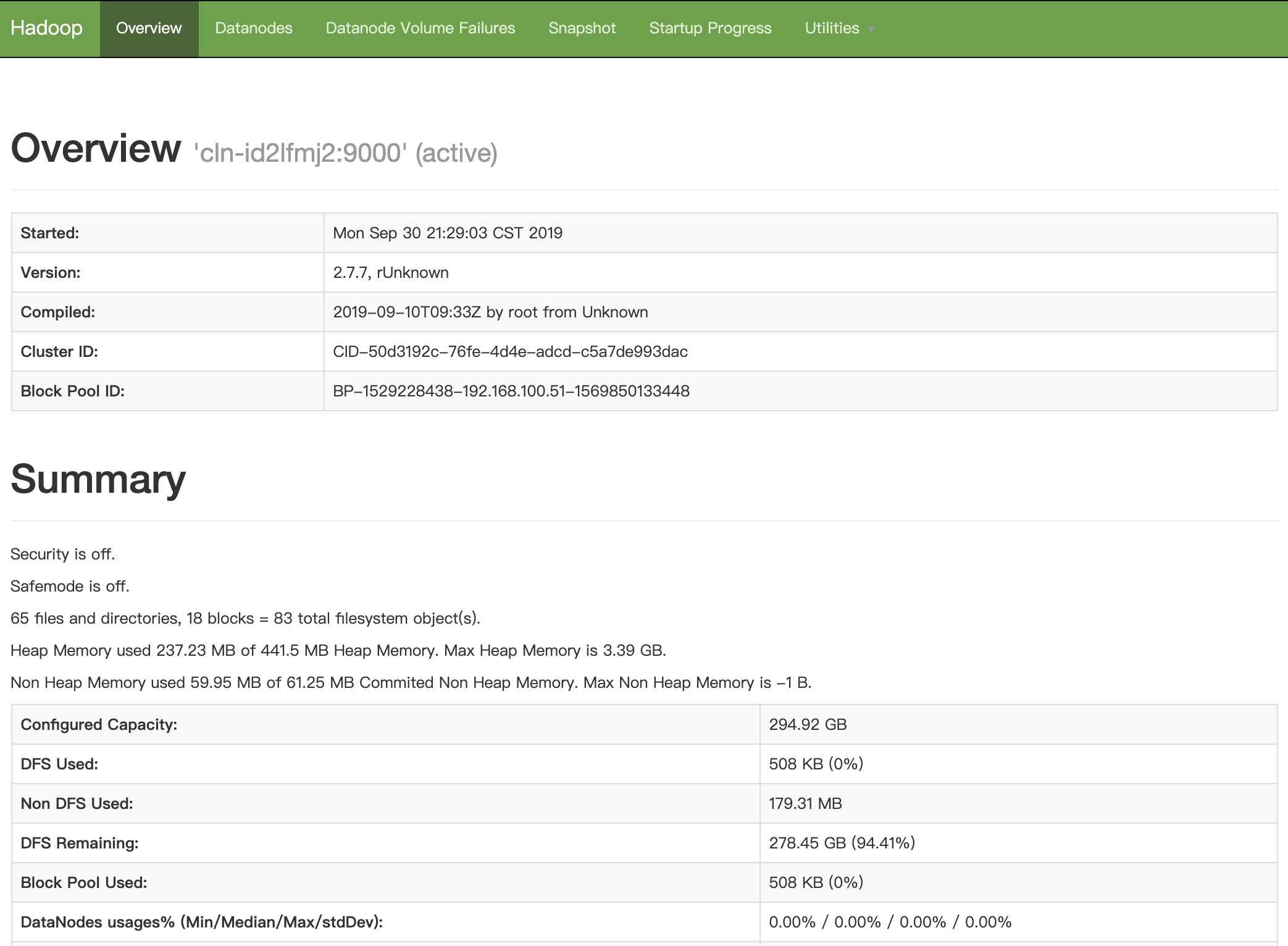Click the Block Pool ID: label

click(x=73, y=391)
